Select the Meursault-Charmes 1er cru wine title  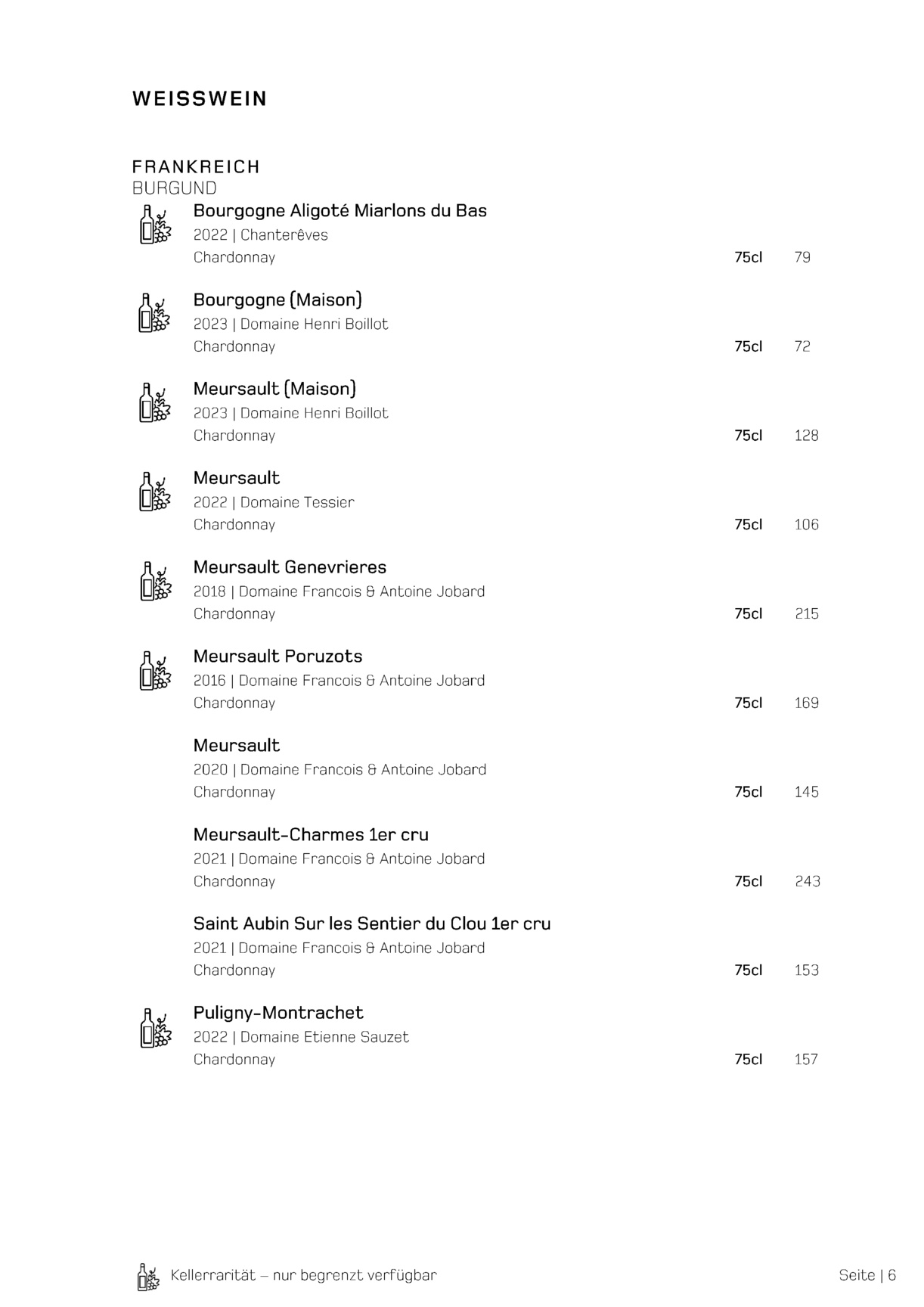click(x=311, y=835)
